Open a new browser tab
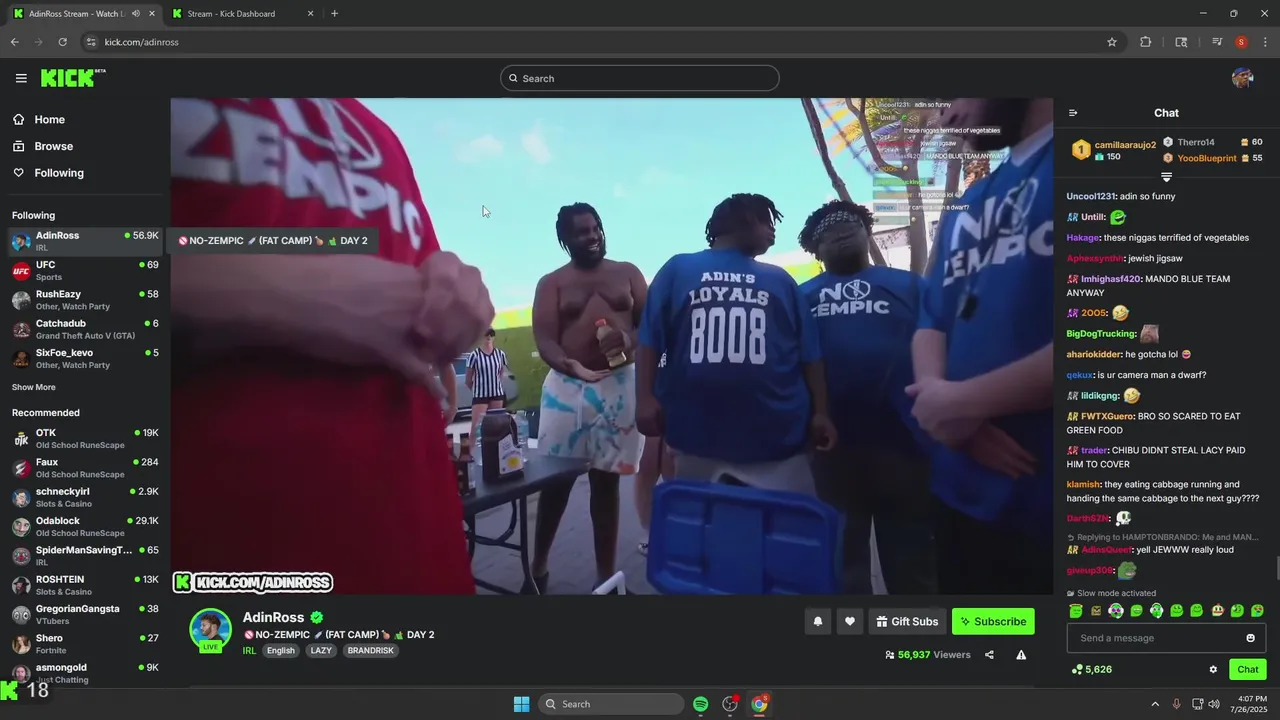This screenshot has width=1280, height=720. click(x=334, y=14)
